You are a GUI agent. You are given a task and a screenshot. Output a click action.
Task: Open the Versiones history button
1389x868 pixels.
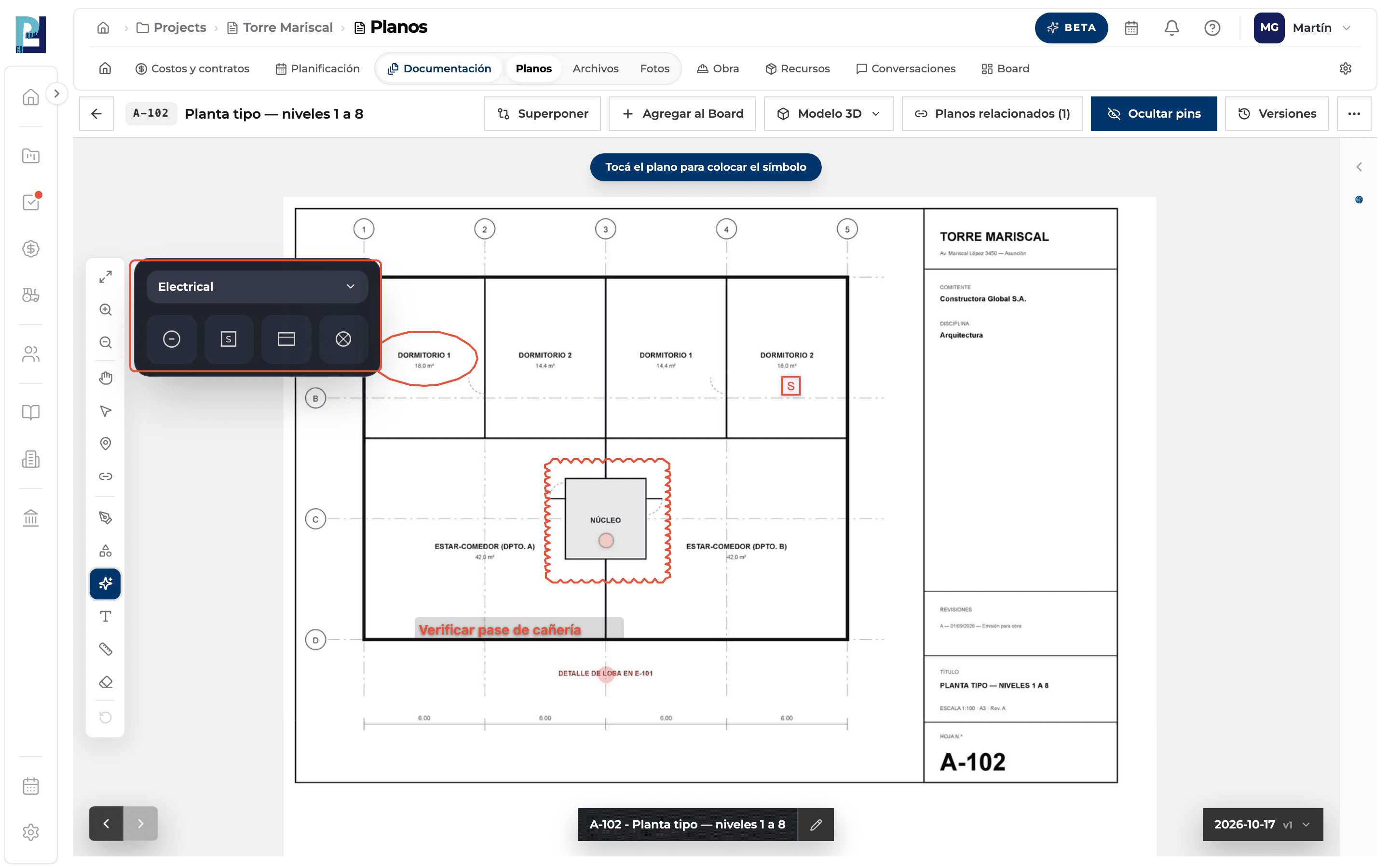pyautogui.click(x=1277, y=114)
